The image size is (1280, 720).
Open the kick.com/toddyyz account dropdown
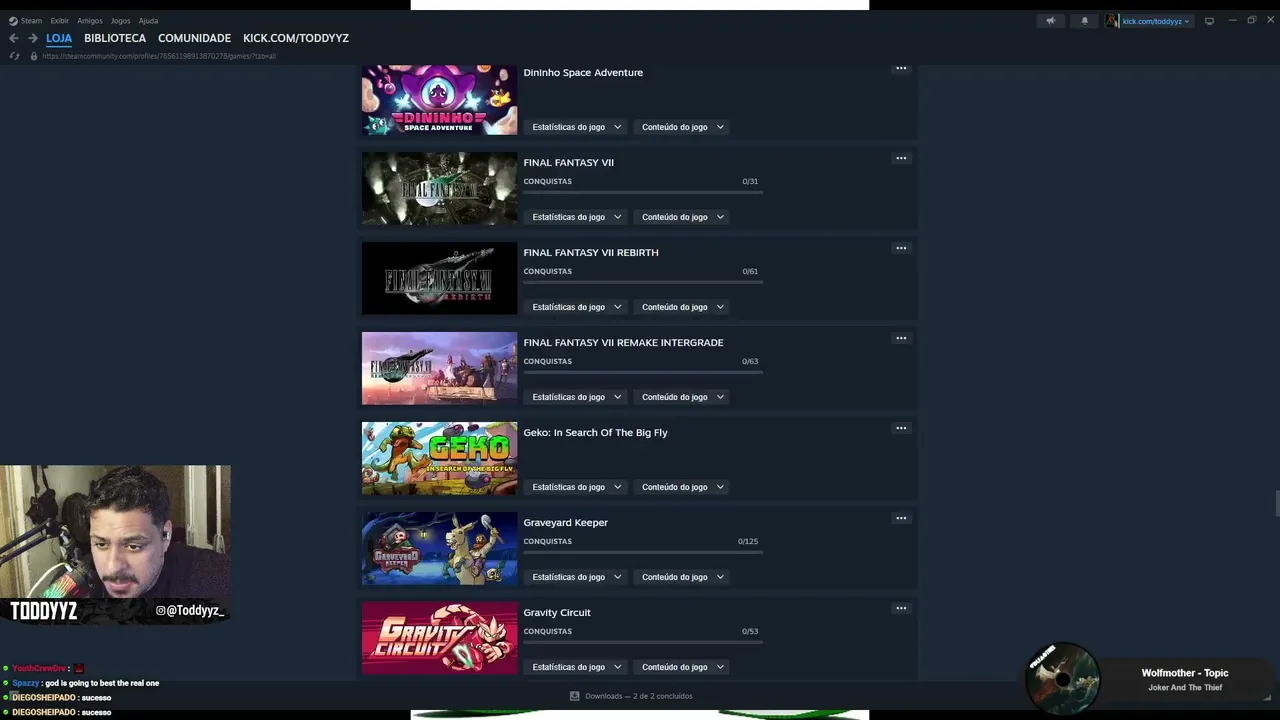pyautogui.click(x=1149, y=20)
